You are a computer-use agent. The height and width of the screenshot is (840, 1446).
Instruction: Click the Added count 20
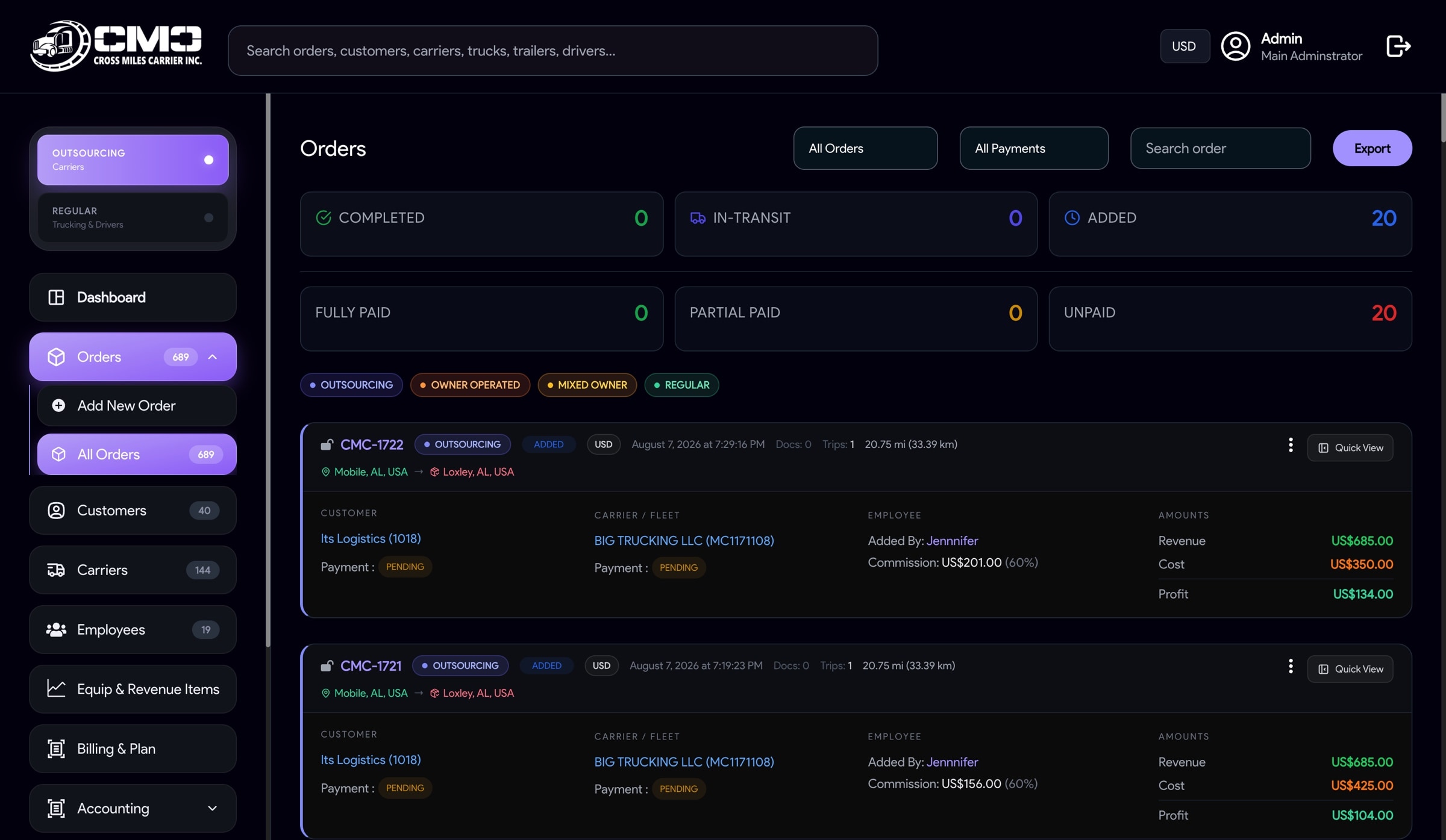[1383, 218]
